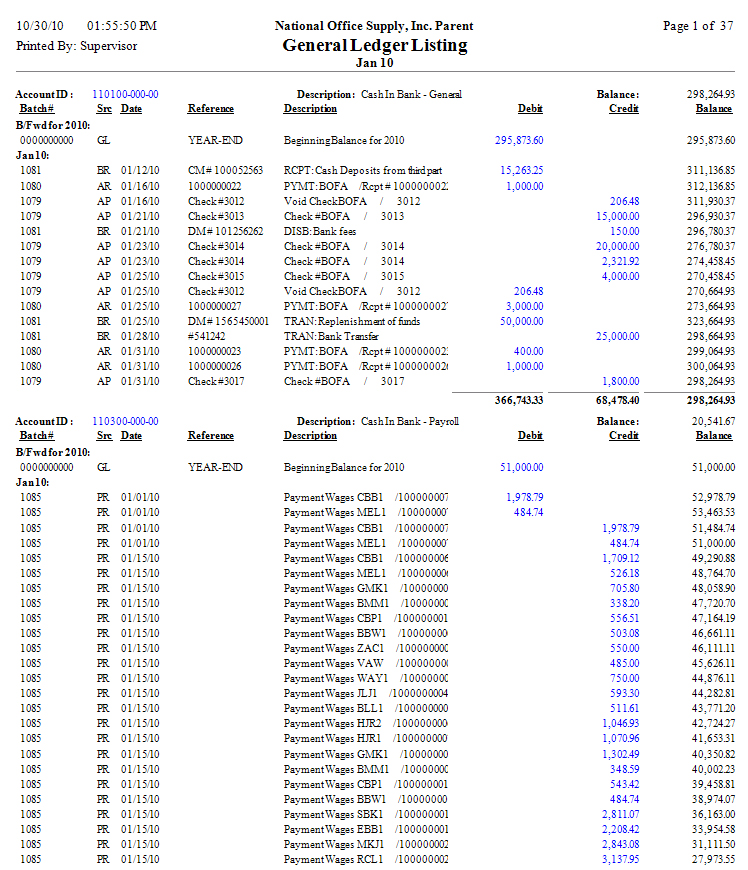The width and height of the screenshot is (748, 870).
Task: Open account ID 110300-000-00 link
Action: pyautogui.click(x=125, y=422)
